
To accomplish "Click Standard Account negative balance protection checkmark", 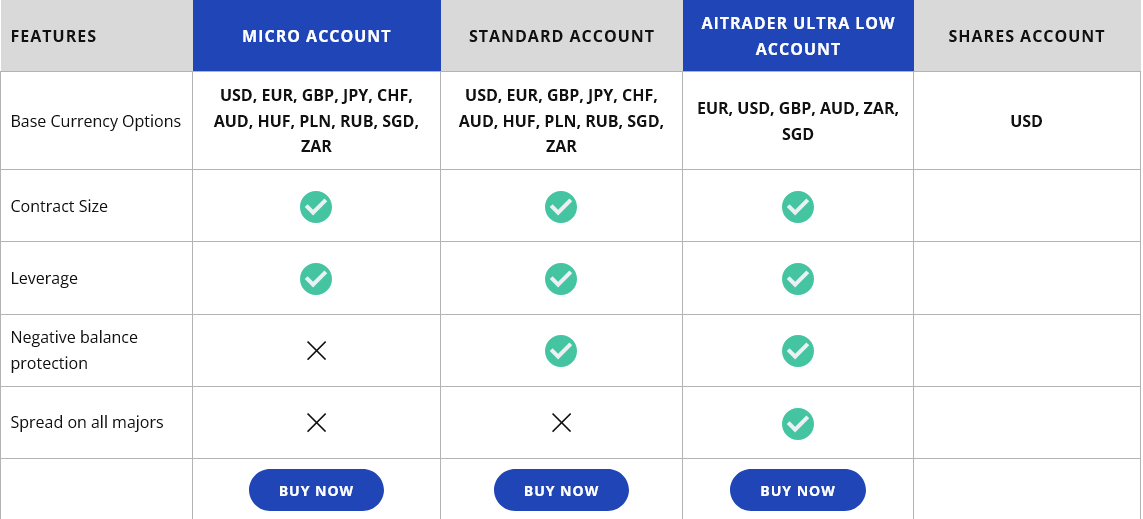I will click(561, 351).
